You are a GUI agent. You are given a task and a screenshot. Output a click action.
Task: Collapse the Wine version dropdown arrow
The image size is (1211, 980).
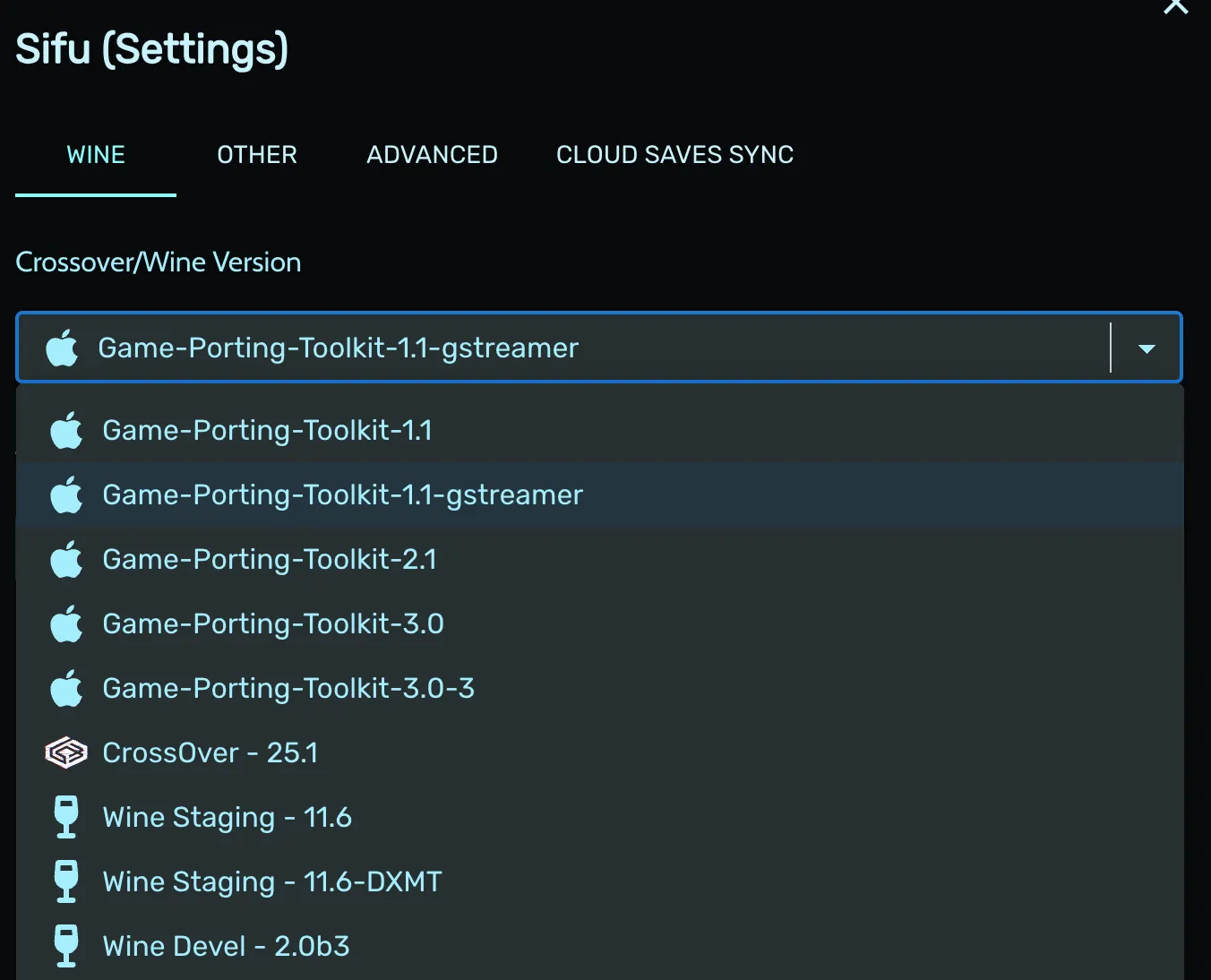pyautogui.click(x=1147, y=348)
